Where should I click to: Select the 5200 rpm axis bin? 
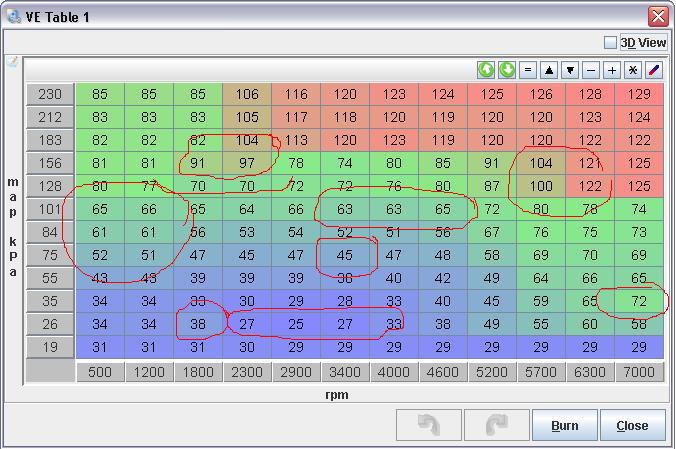pyautogui.click(x=492, y=372)
